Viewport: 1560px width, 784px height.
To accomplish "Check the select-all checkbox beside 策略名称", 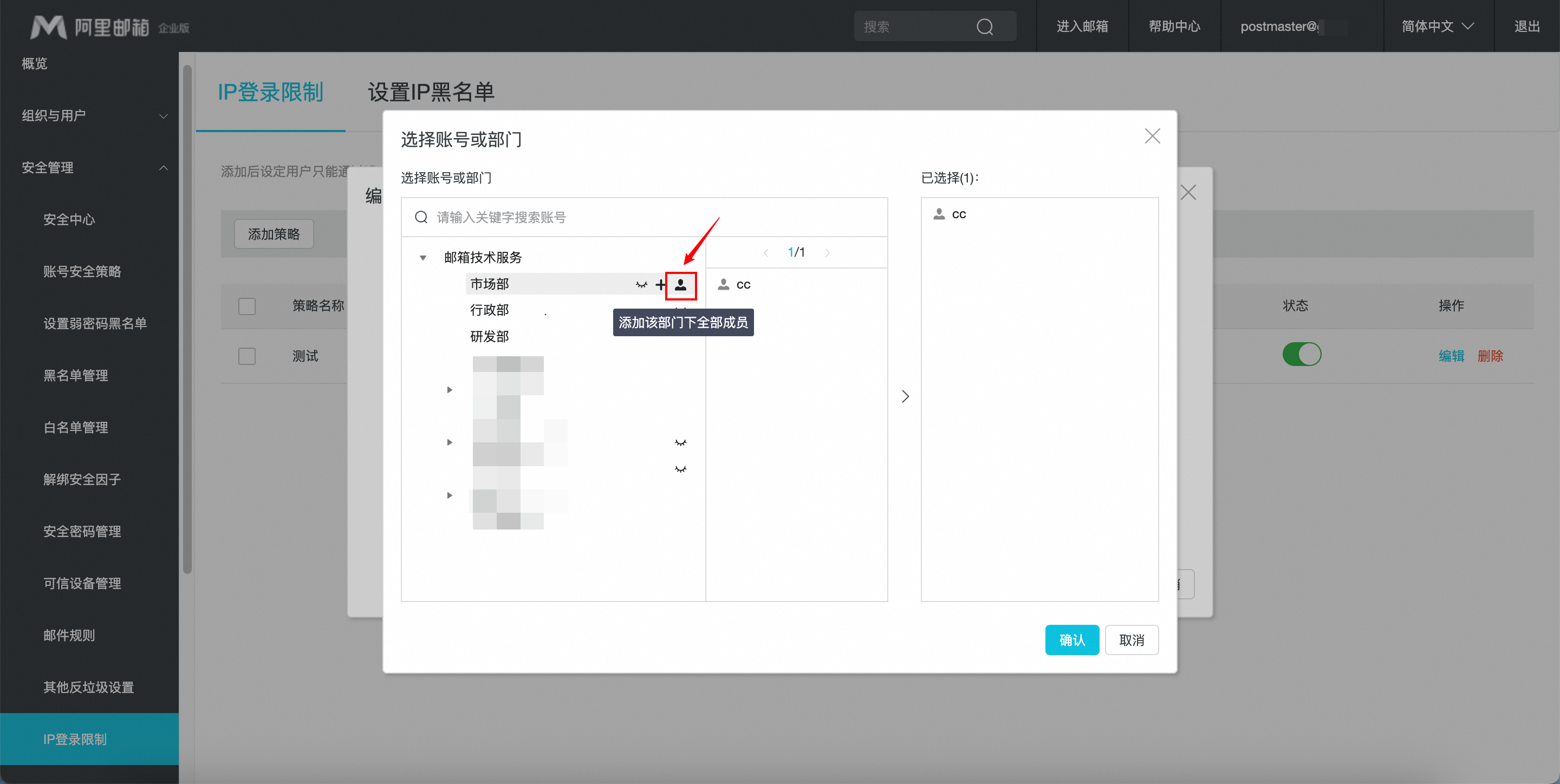I will point(247,306).
